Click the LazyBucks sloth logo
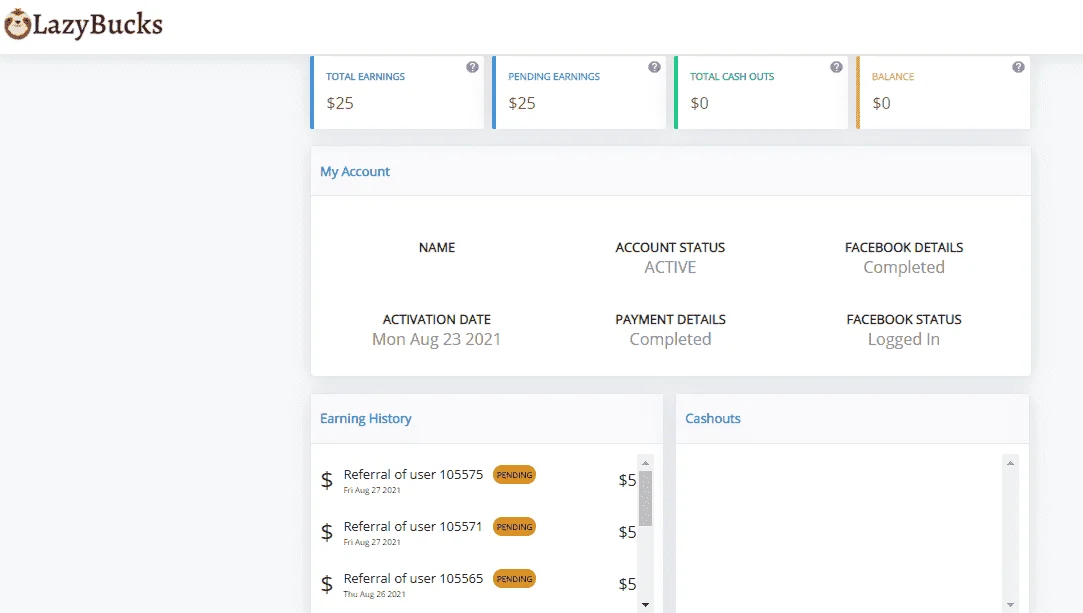1083x613 pixels. (x=17, y=25)
